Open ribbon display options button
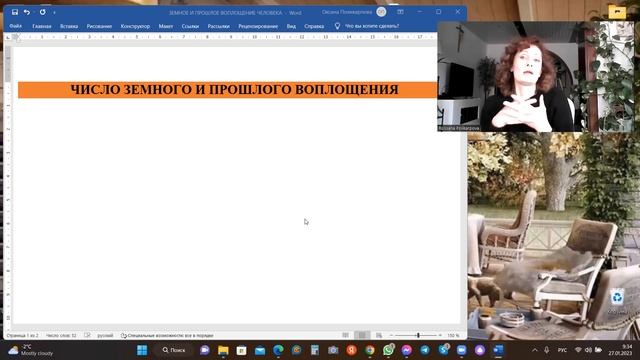Viewport: 640px width, 360px height. [400, 12]
